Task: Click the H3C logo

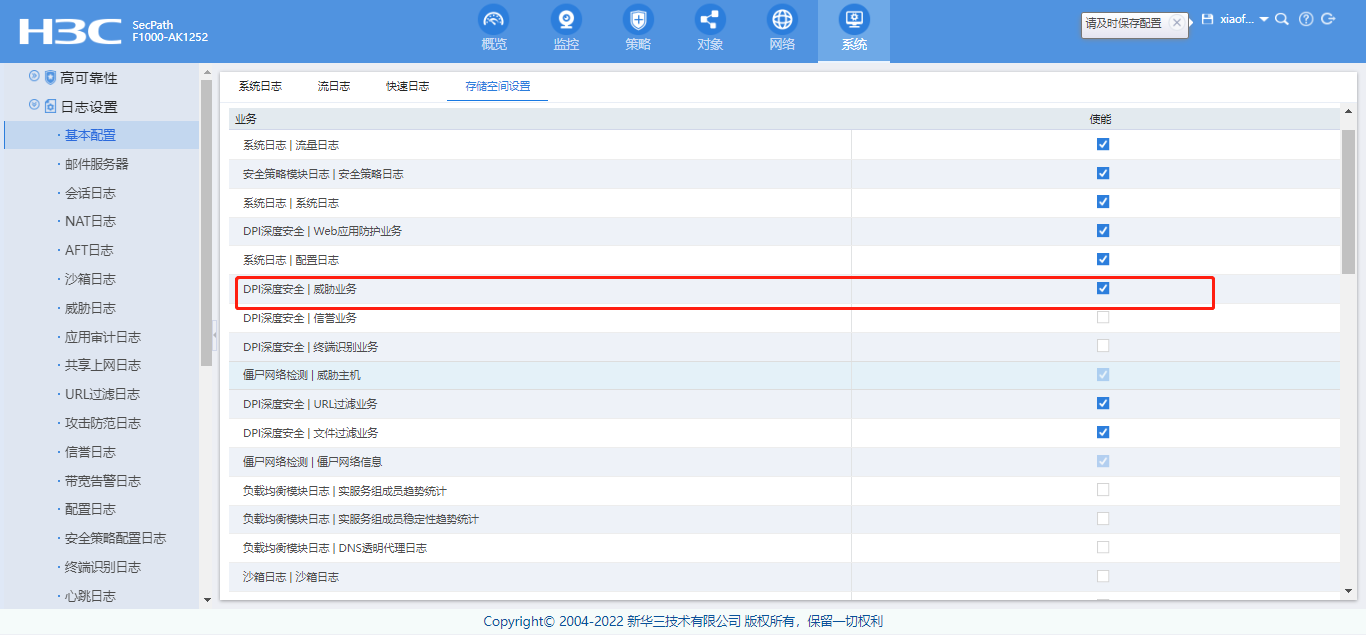Action: point(69,30)
